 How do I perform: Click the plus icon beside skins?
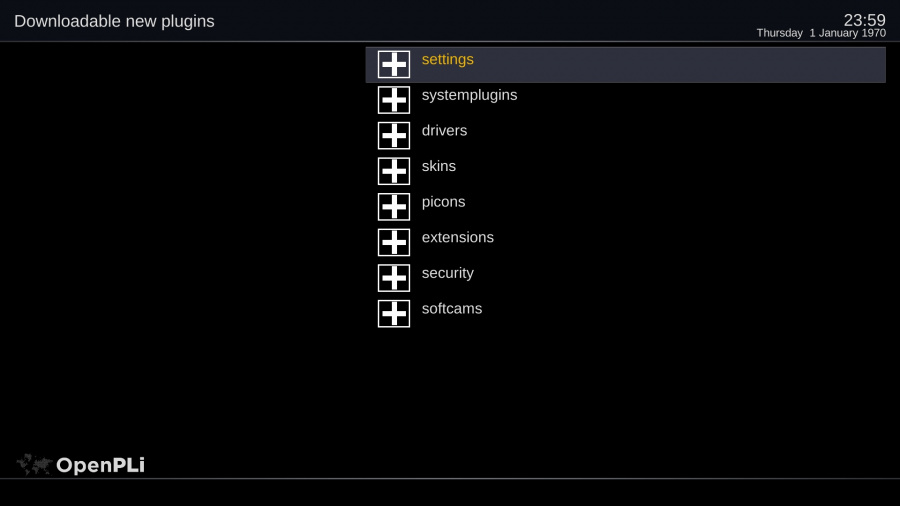(394, 171)
